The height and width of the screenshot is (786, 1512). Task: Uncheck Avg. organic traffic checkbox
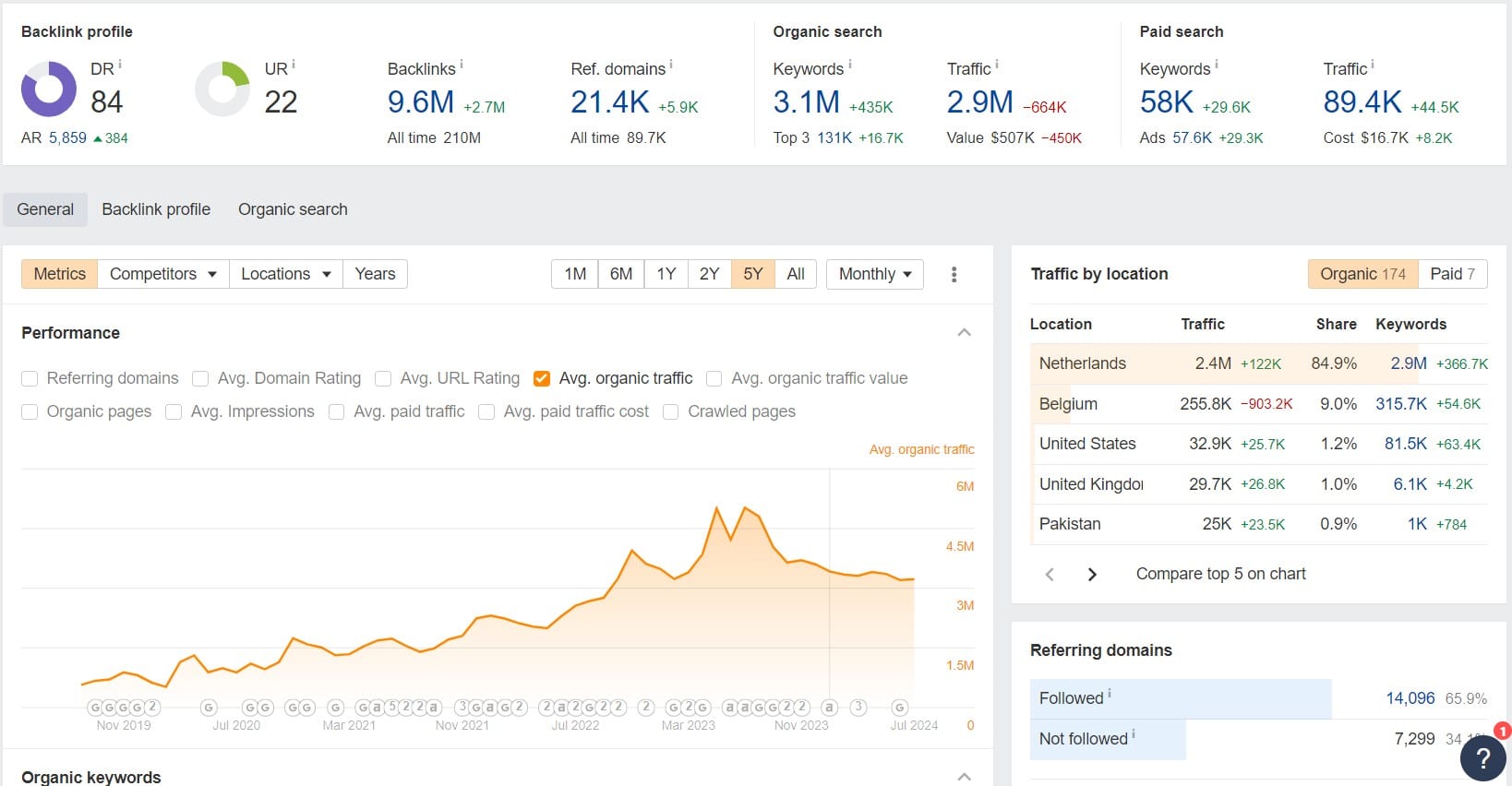tap(542, 378)
